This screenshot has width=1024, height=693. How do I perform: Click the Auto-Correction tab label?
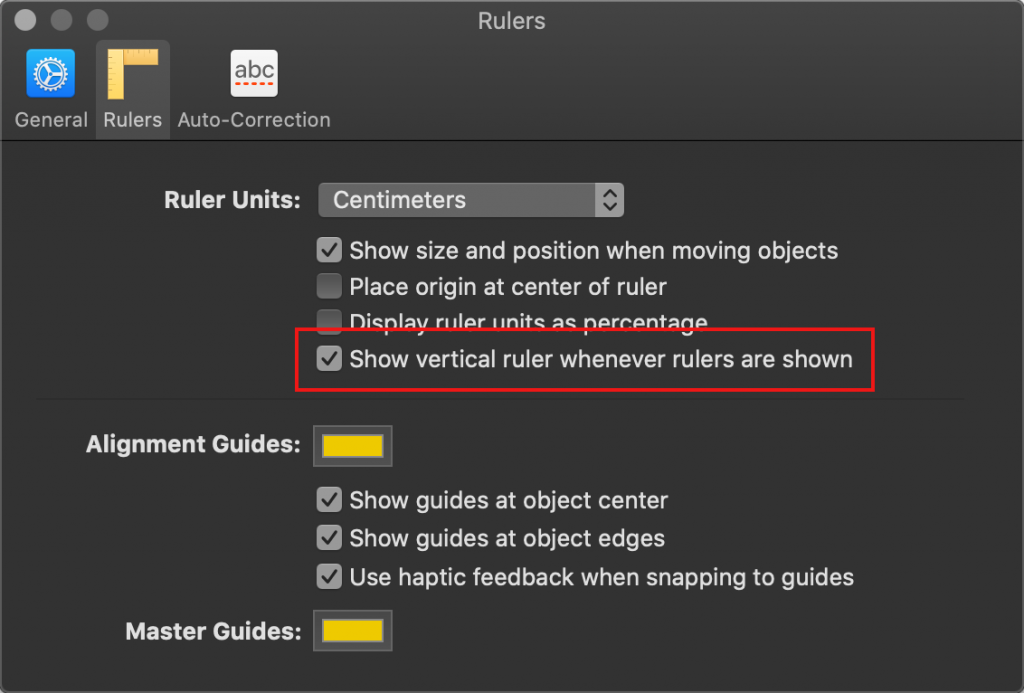pos(254,120)
